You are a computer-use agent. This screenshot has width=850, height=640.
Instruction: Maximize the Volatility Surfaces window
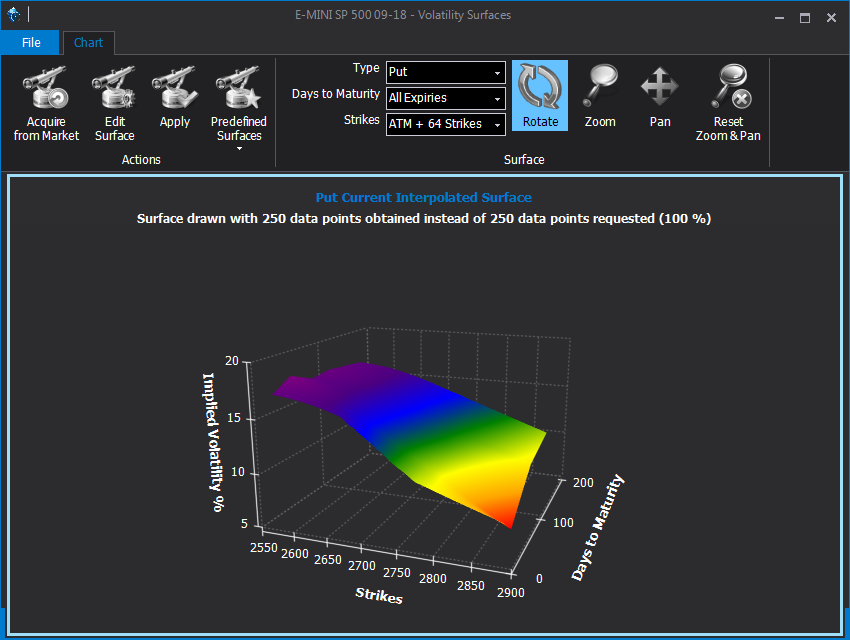tap(805, 17)
